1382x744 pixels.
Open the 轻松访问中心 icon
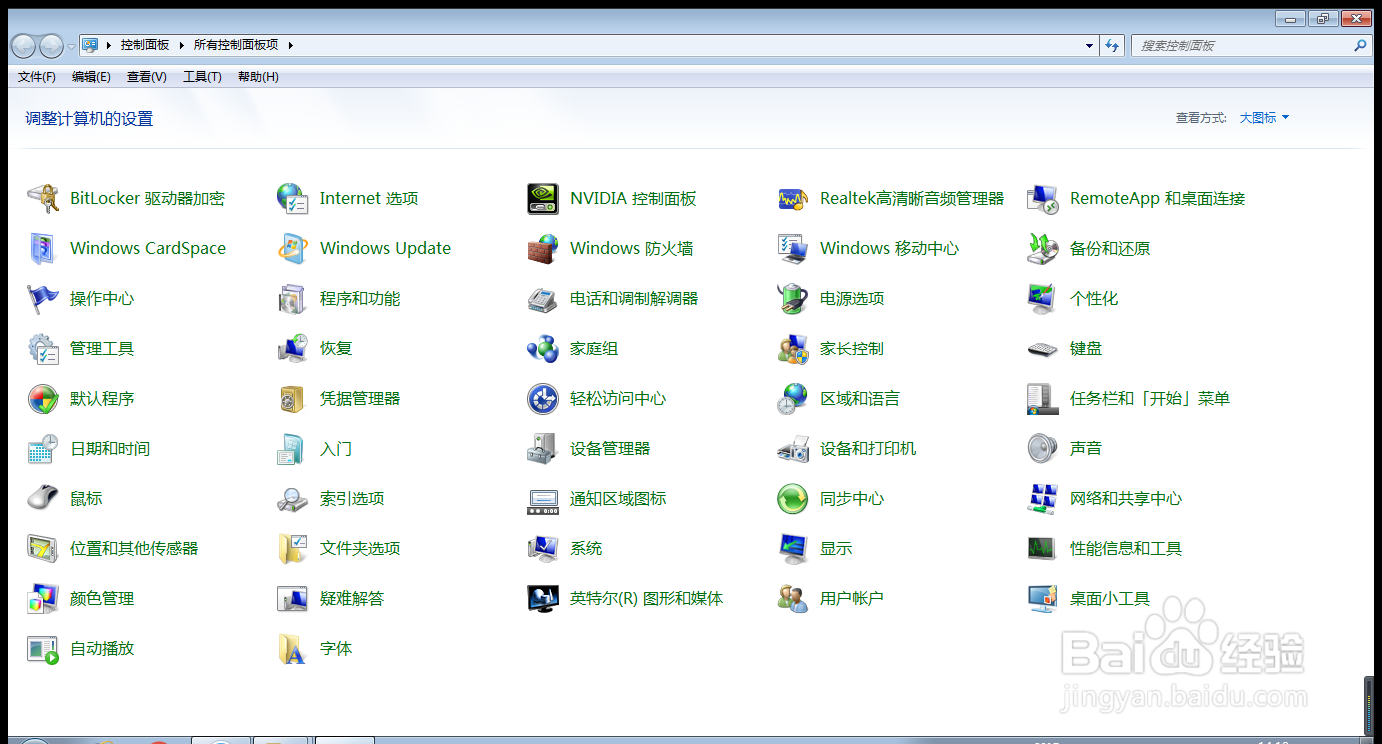543,398
